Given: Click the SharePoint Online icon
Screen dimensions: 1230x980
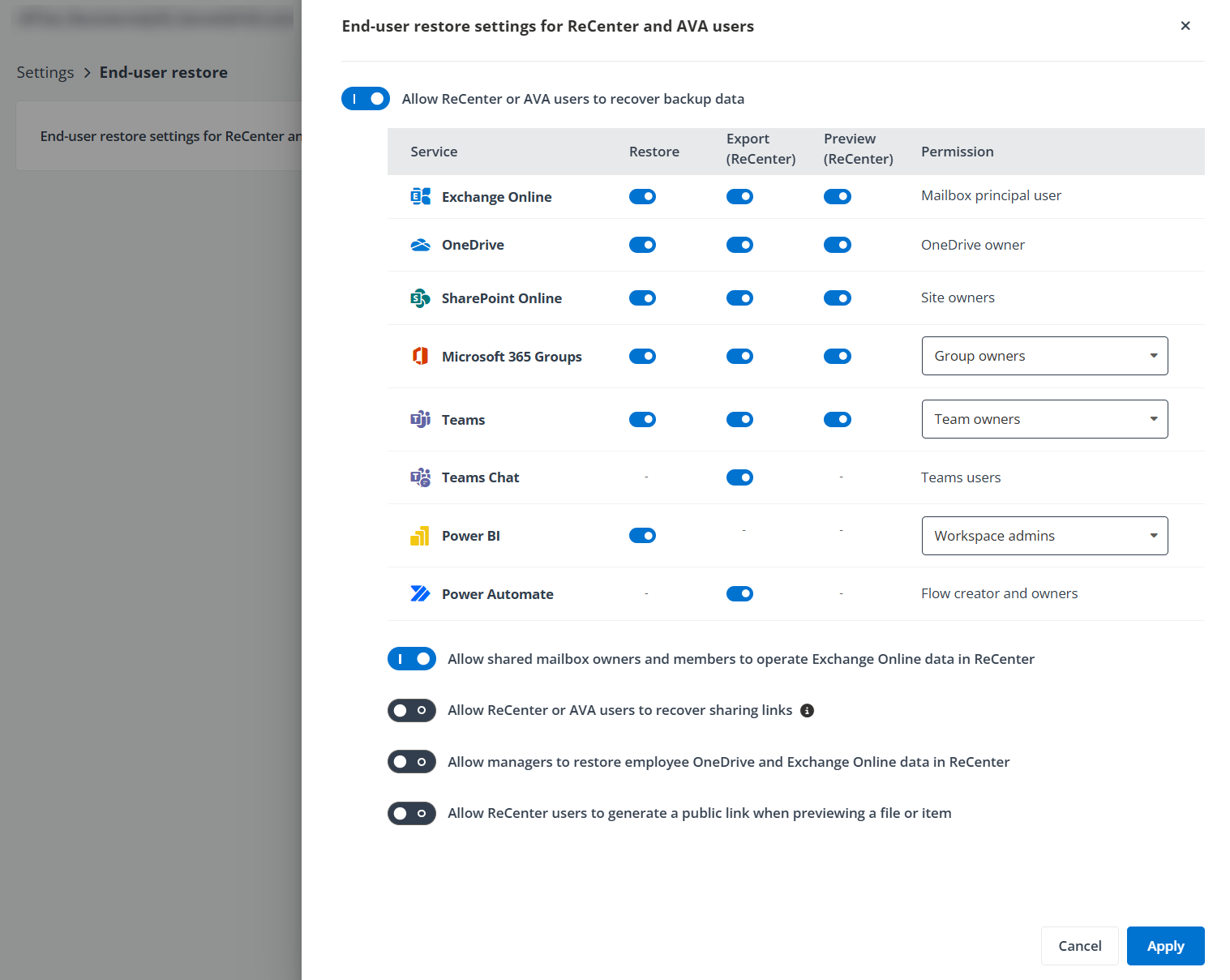Looking at the screenshot, I should point(421,297).
